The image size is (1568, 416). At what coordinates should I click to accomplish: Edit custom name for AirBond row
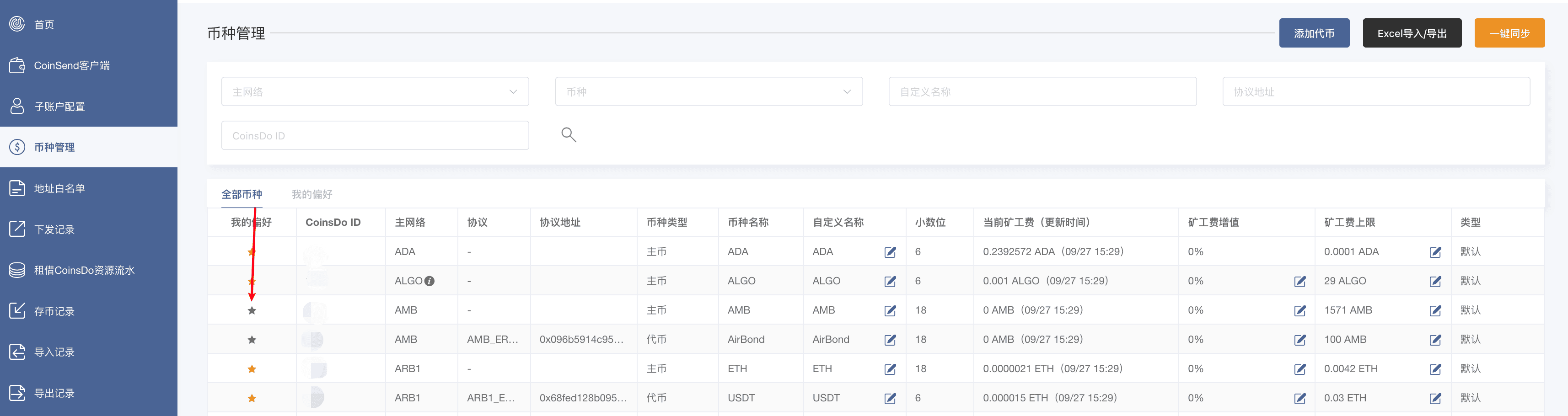click(889, 339)
